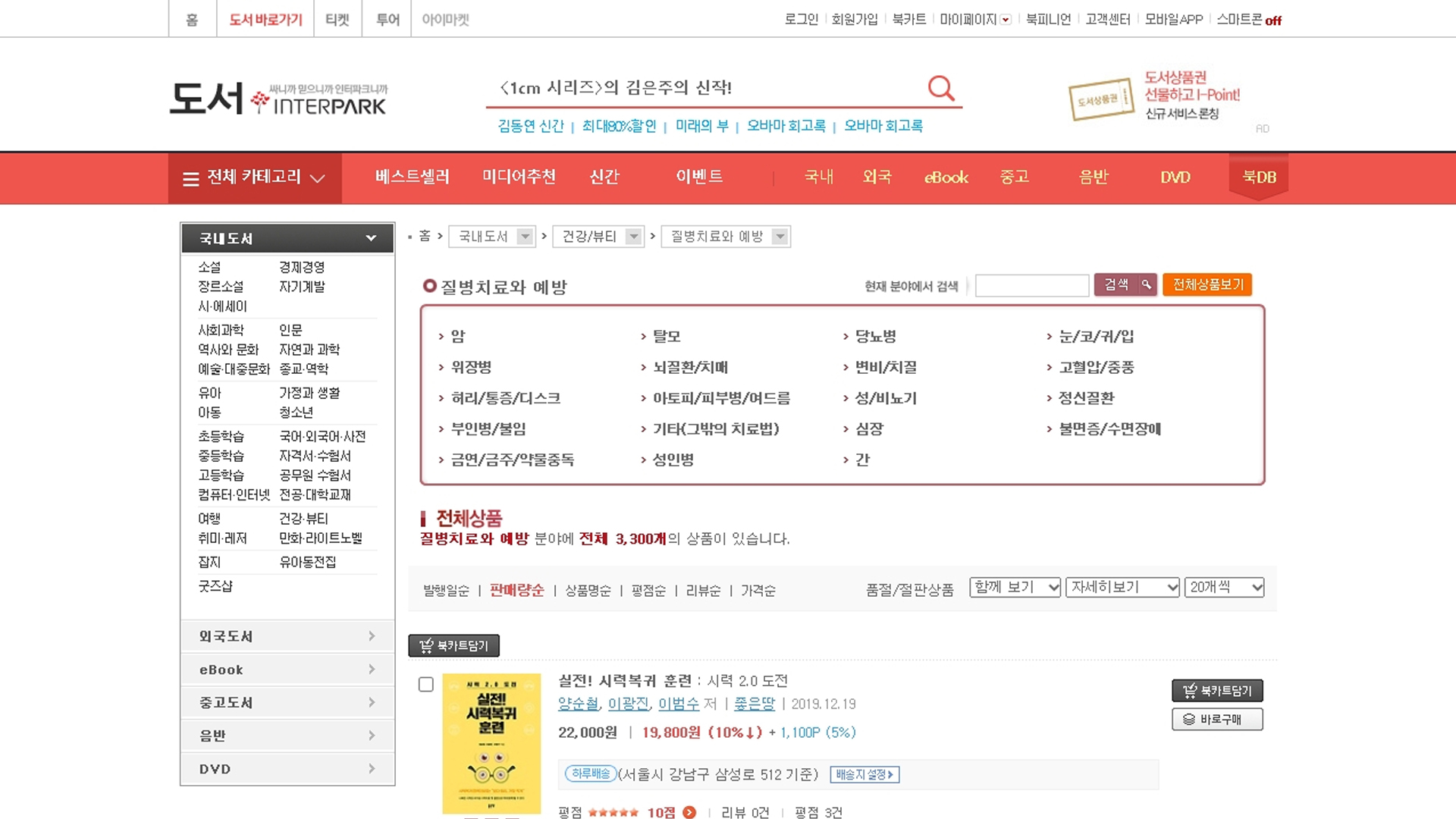This screenshot has width=1456, height=819.
Task: Open the 당뇨병 subcategory link
Action: click(875, 336)
